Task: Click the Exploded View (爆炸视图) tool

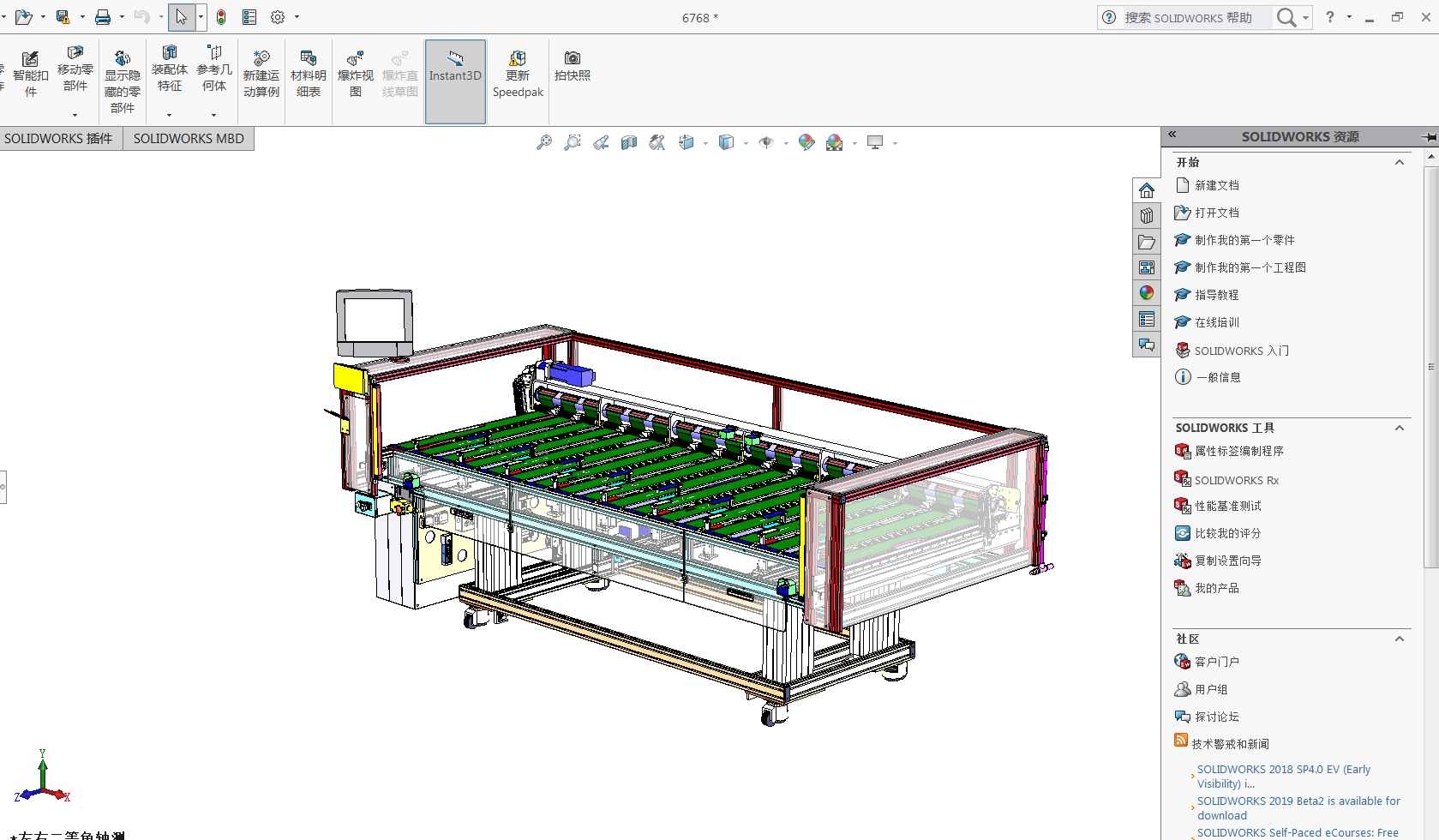Action: point(355,75)
